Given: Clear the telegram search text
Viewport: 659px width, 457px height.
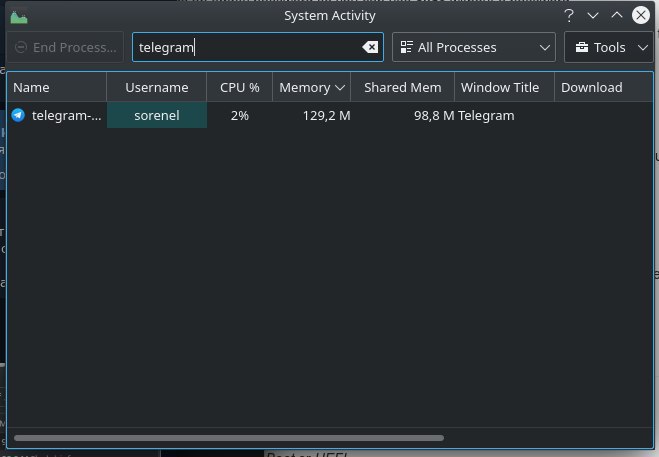Looking at the screenshot, I should (x=370, y=47).
